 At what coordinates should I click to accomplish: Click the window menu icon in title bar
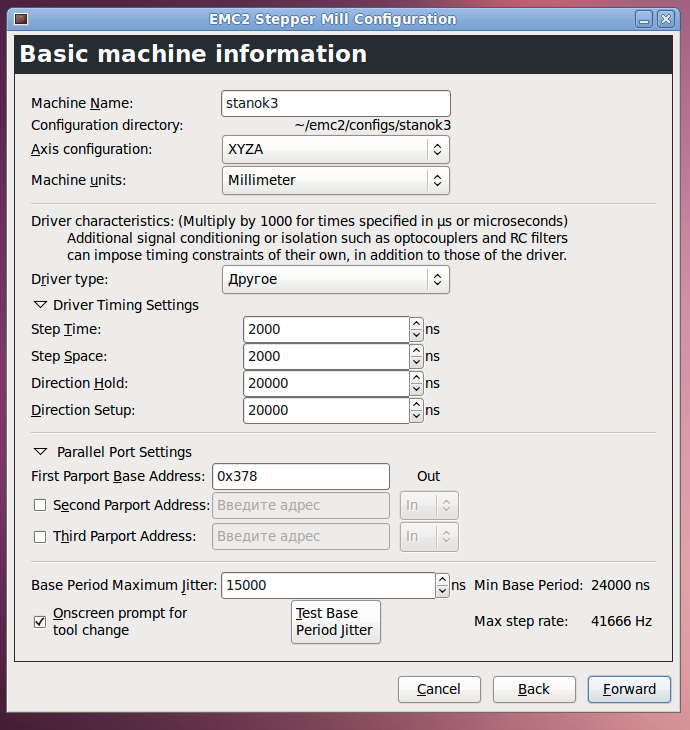pos(21,19)
